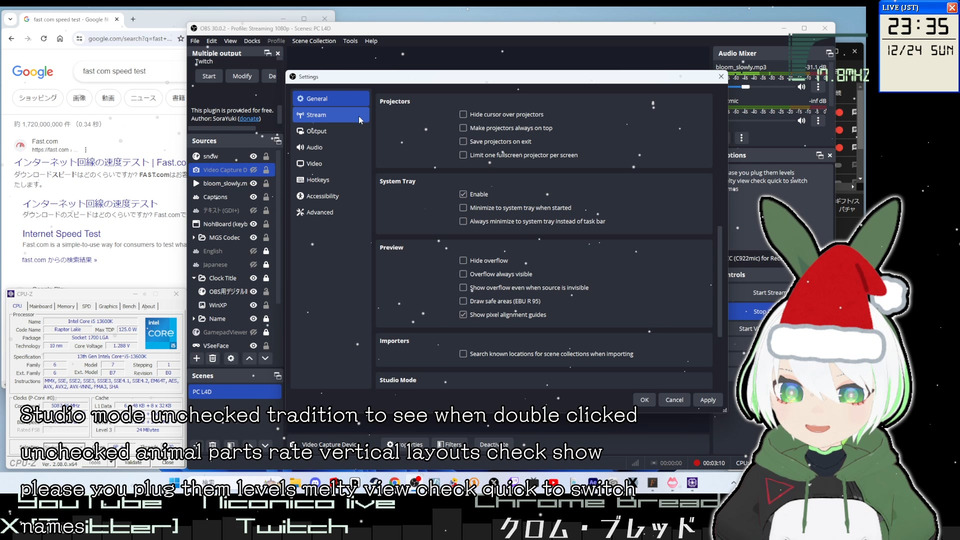Click Google search box in Chrome

pyautogui.click(x=129, y=71)
